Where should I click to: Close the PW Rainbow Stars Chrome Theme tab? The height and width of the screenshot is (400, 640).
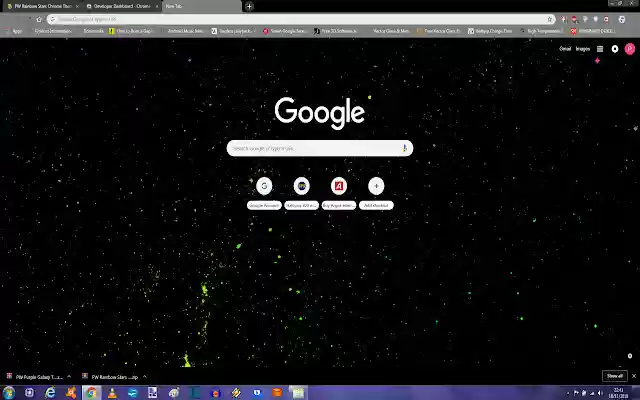point(77,7)
